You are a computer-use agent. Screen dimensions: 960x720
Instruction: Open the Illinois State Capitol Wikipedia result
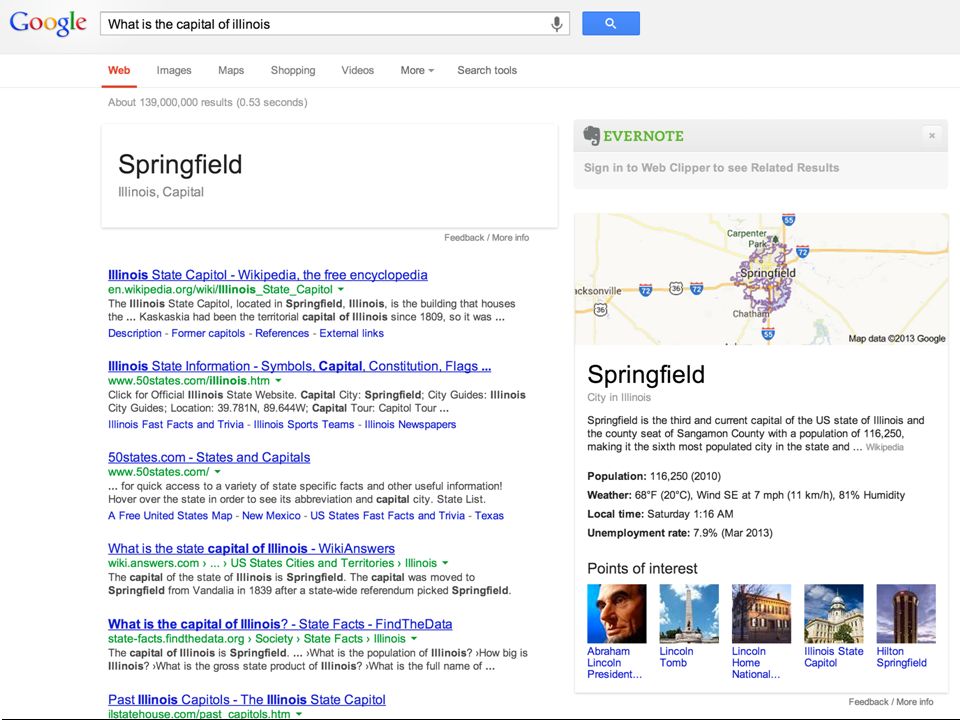(268, 275)
